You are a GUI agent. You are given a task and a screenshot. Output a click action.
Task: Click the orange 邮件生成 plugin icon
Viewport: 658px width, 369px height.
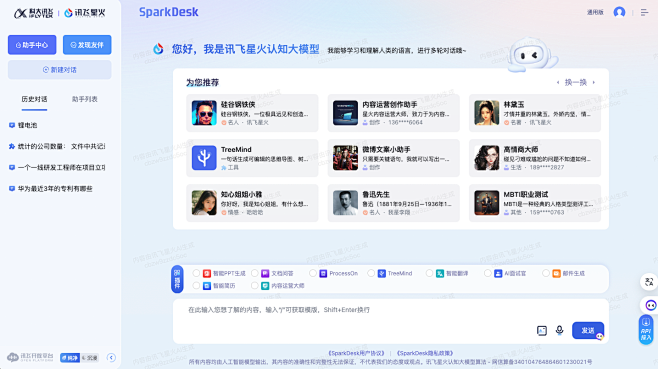point(556,273)
